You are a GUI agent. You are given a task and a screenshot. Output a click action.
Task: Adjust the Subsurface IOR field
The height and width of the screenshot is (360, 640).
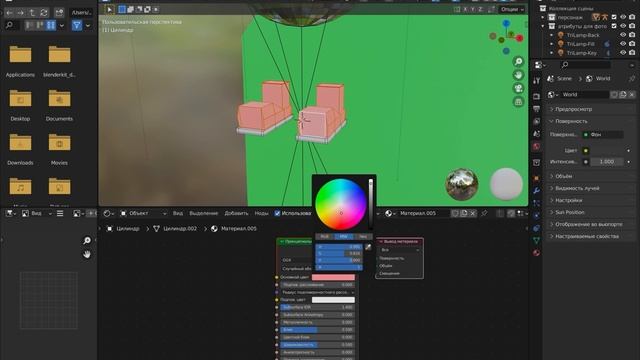pyautogui.click(x=317, y=307)
